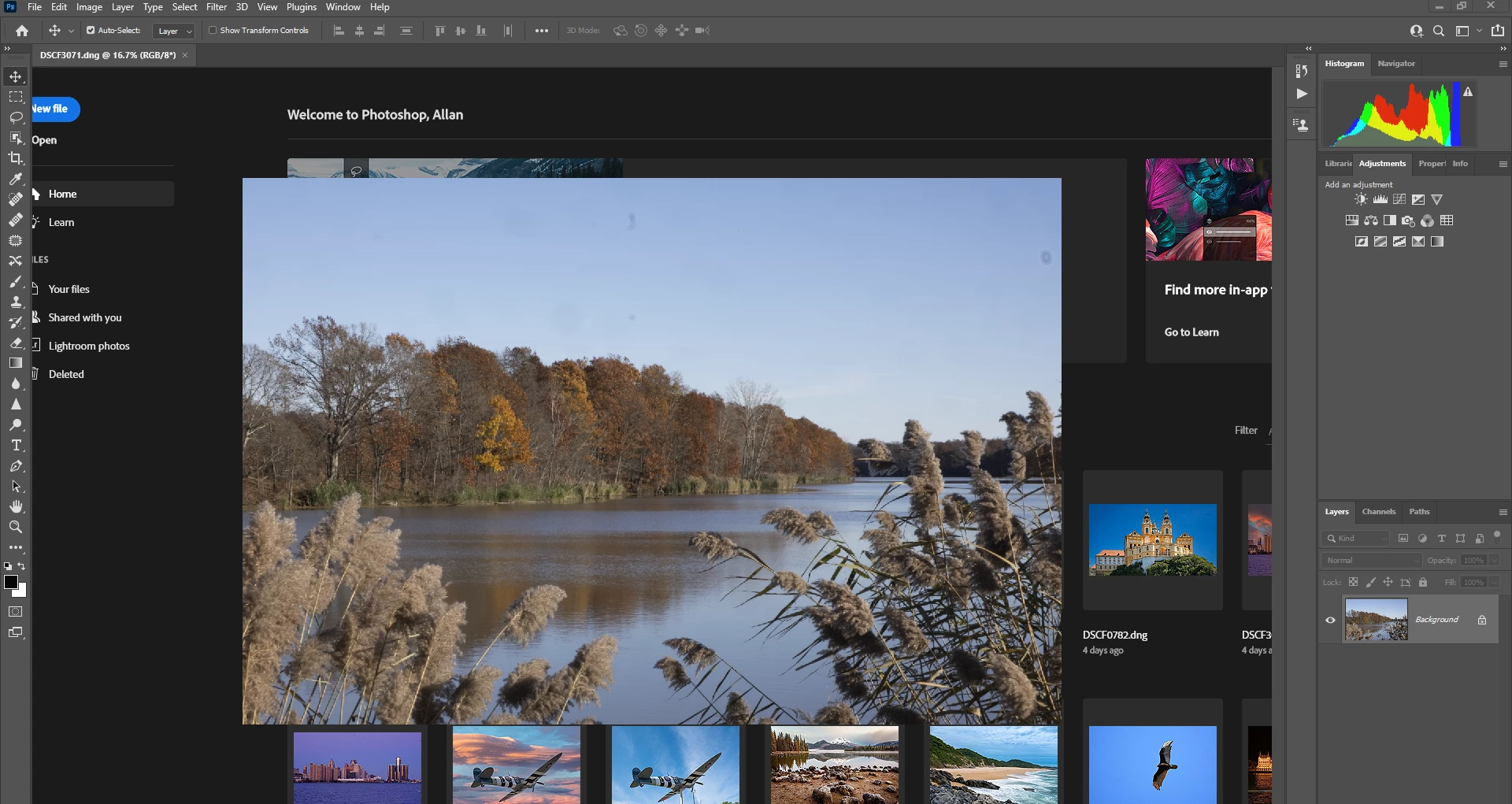
Task: Choose the Object Selection tool
Action: click(x=16, y=138)
